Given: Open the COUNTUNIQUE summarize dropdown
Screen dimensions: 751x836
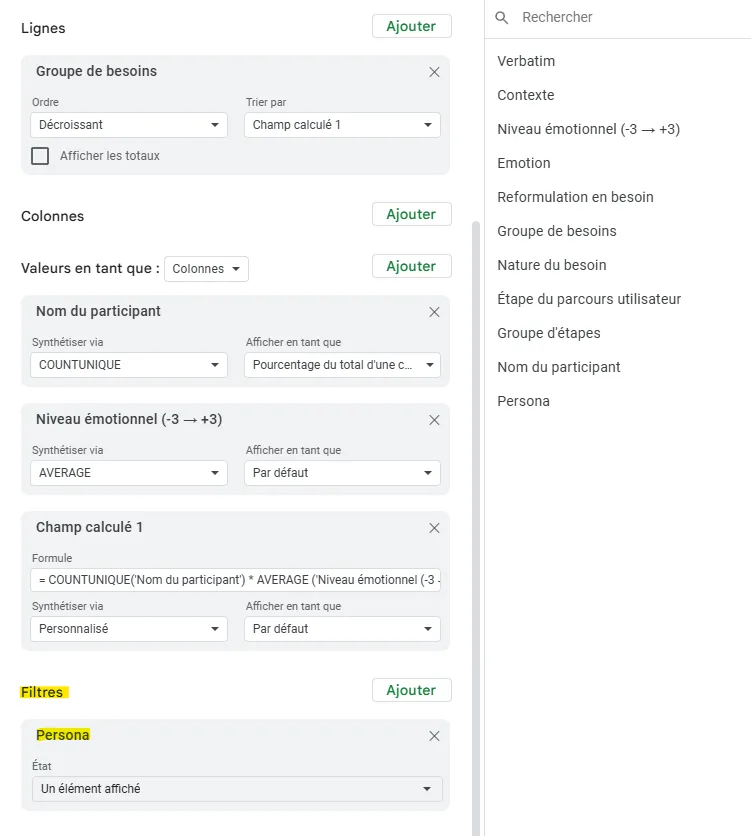Looking at the screenshot, I should click(x=127, y=365).
